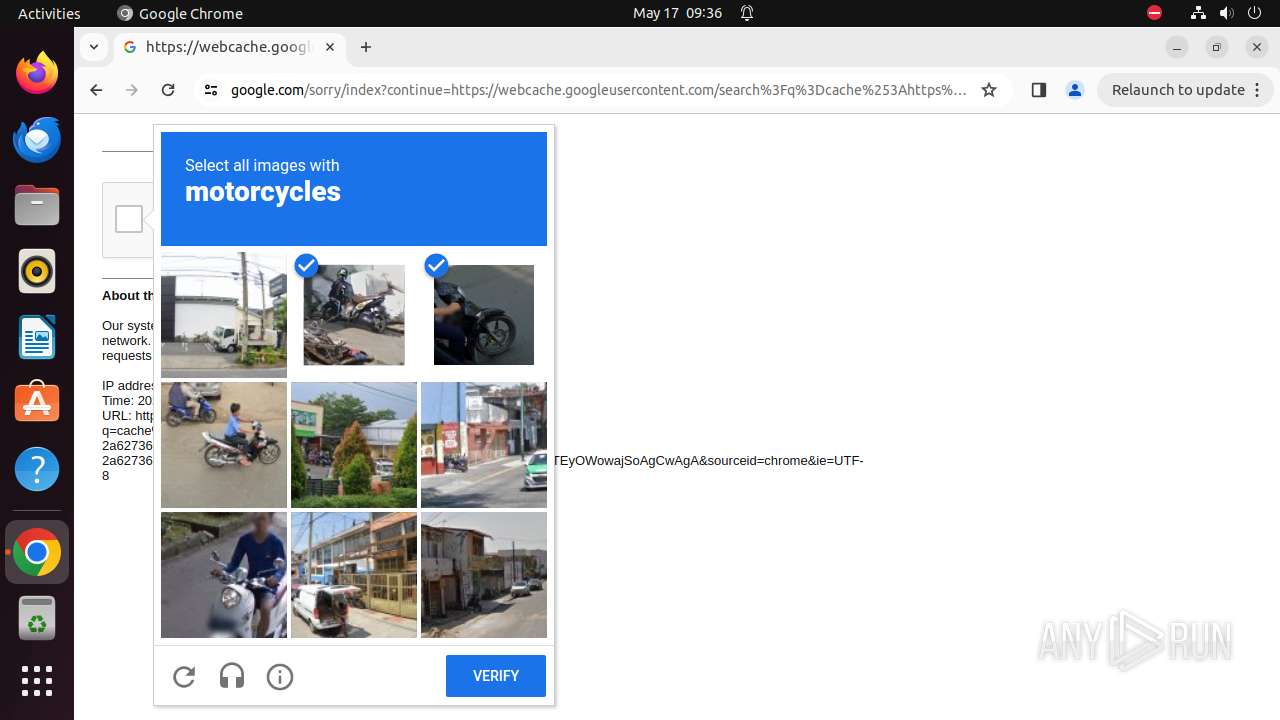Focus Google Chrome from the dock
Screen dimensions: 1280x720
tap(37, 552)
